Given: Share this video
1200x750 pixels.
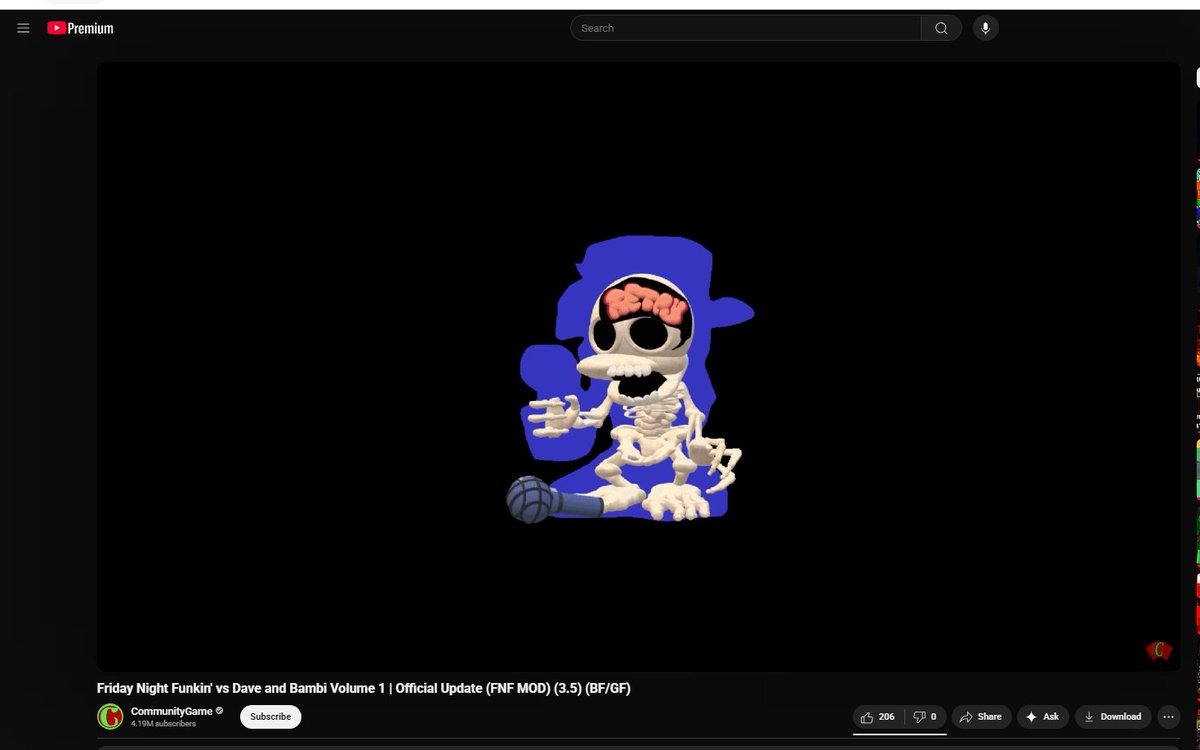Looking at the screenshot, I should coord(981,717).
